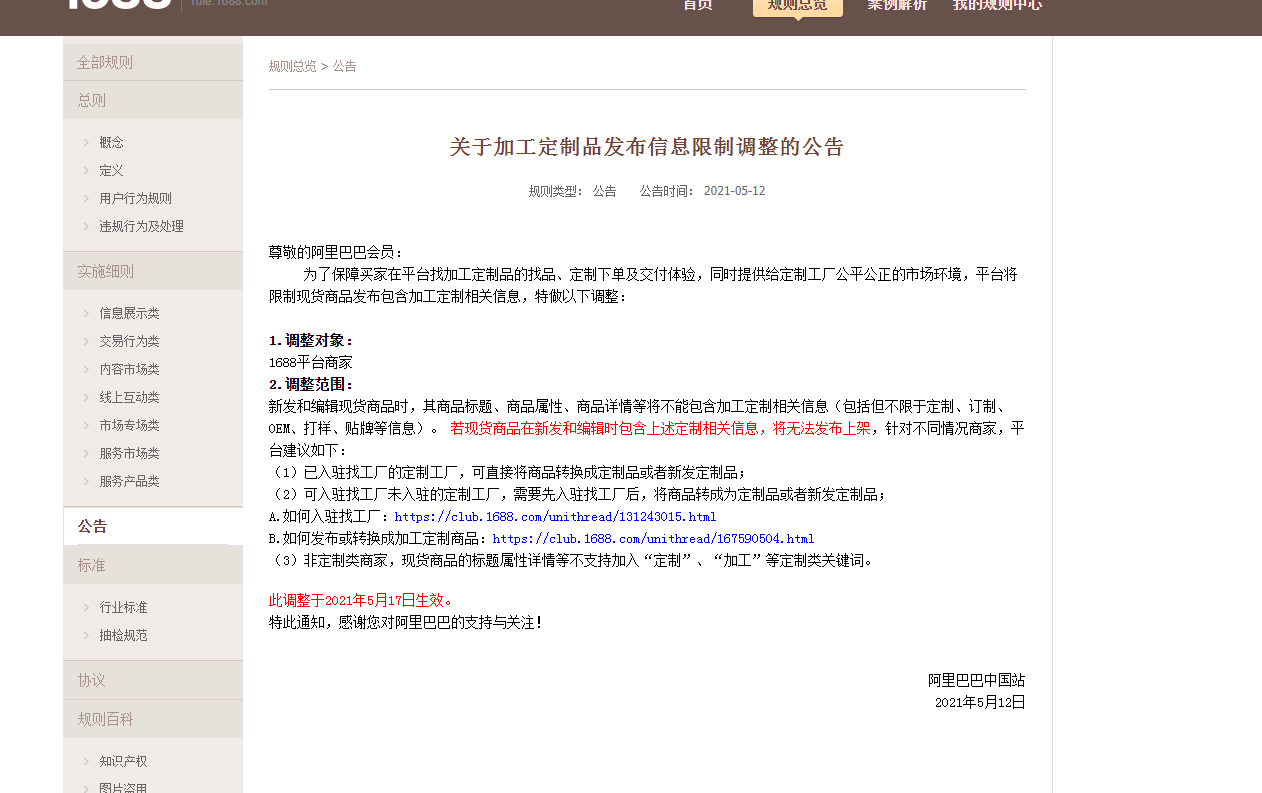Click the arrow icon beside 概念
The height and width of the screenshot is (793, 1262).
pyautogui.click(x=86, y=142)
